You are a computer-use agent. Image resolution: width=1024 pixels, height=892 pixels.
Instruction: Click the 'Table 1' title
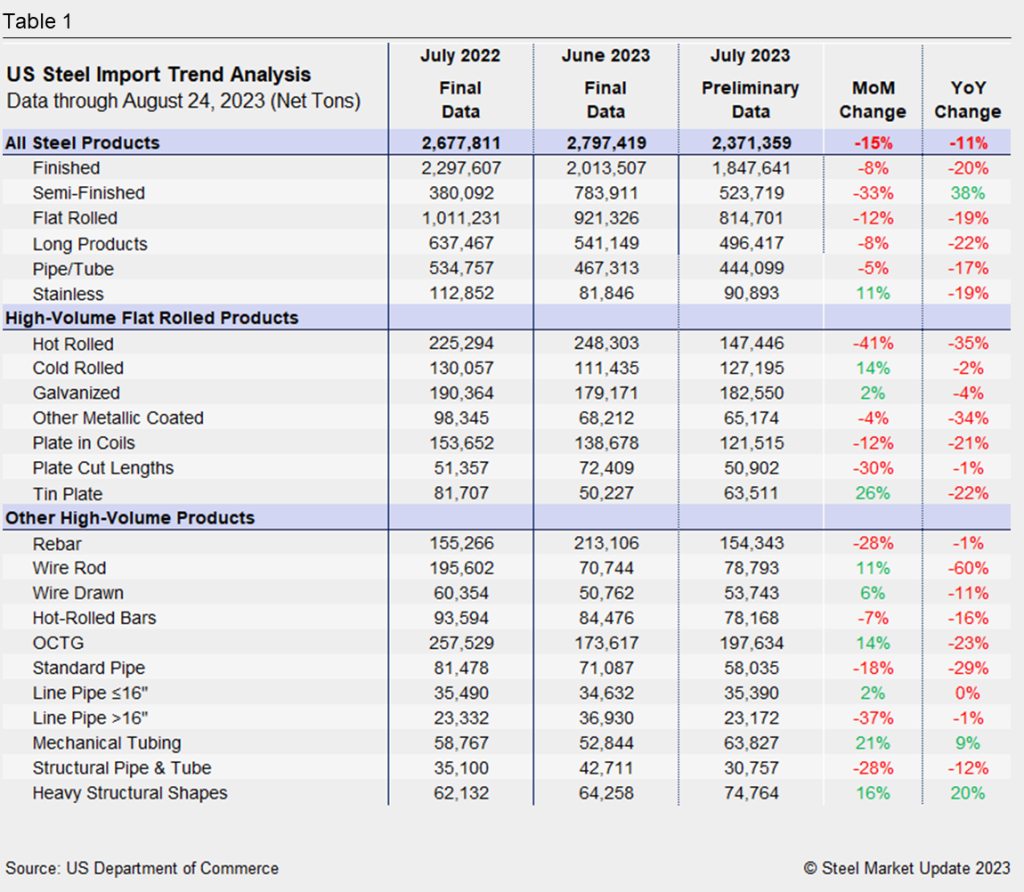[38, 21]
